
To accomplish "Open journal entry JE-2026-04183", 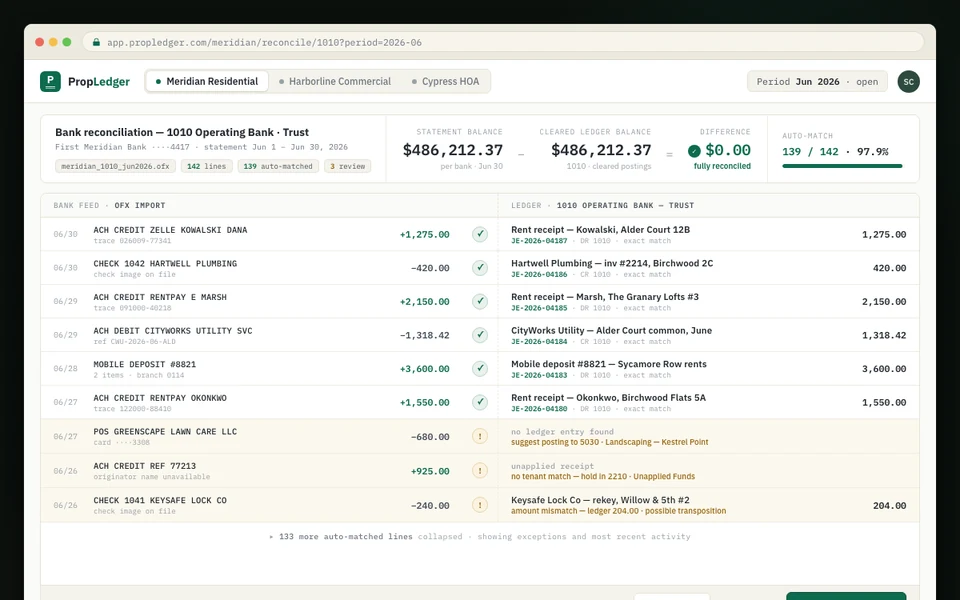I will (539, 375).
